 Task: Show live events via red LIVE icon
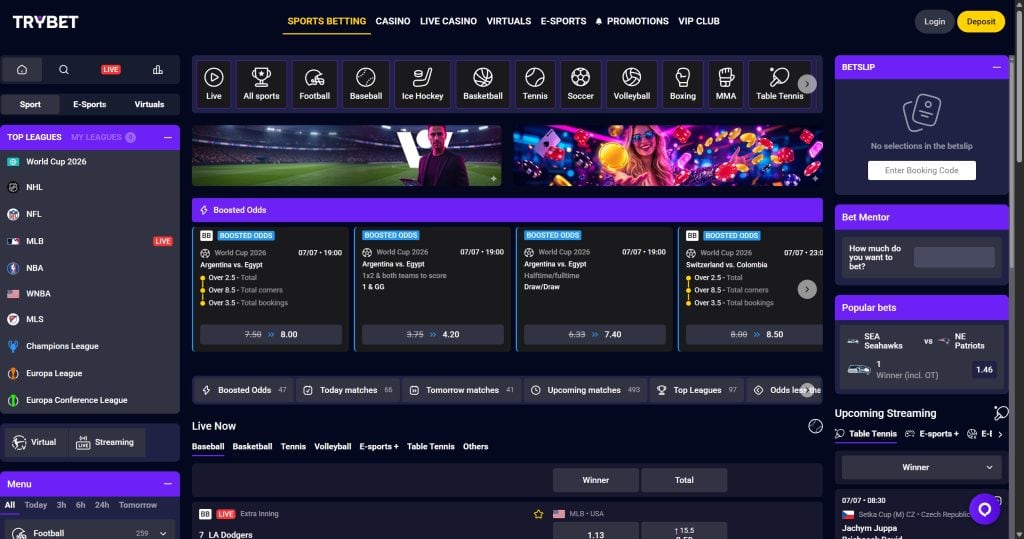click(x=110, y=70)
